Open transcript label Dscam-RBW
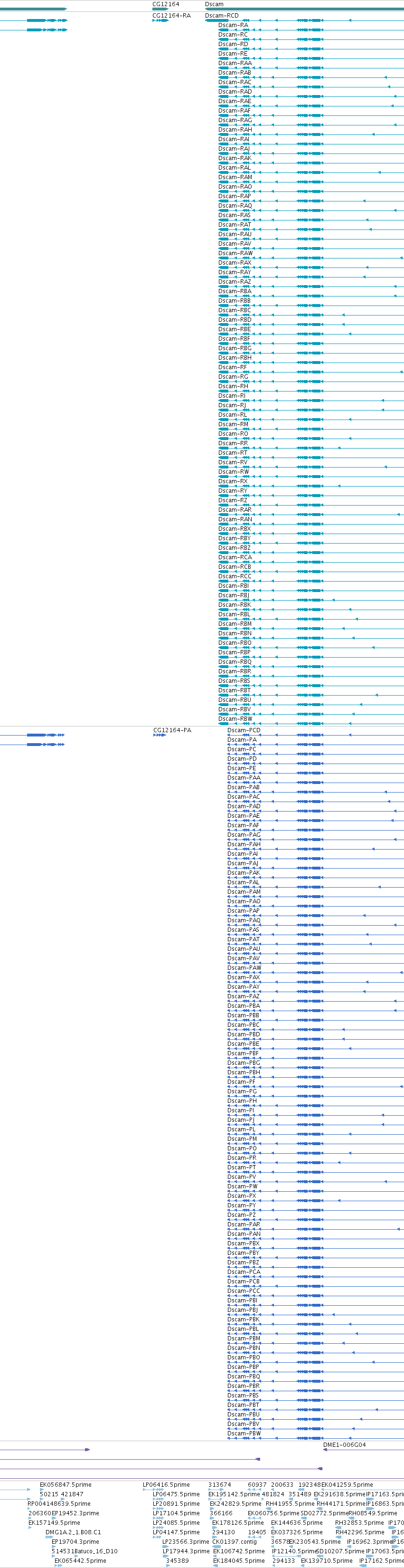This screenshot has height=1568, width=404. click(235, 719)
